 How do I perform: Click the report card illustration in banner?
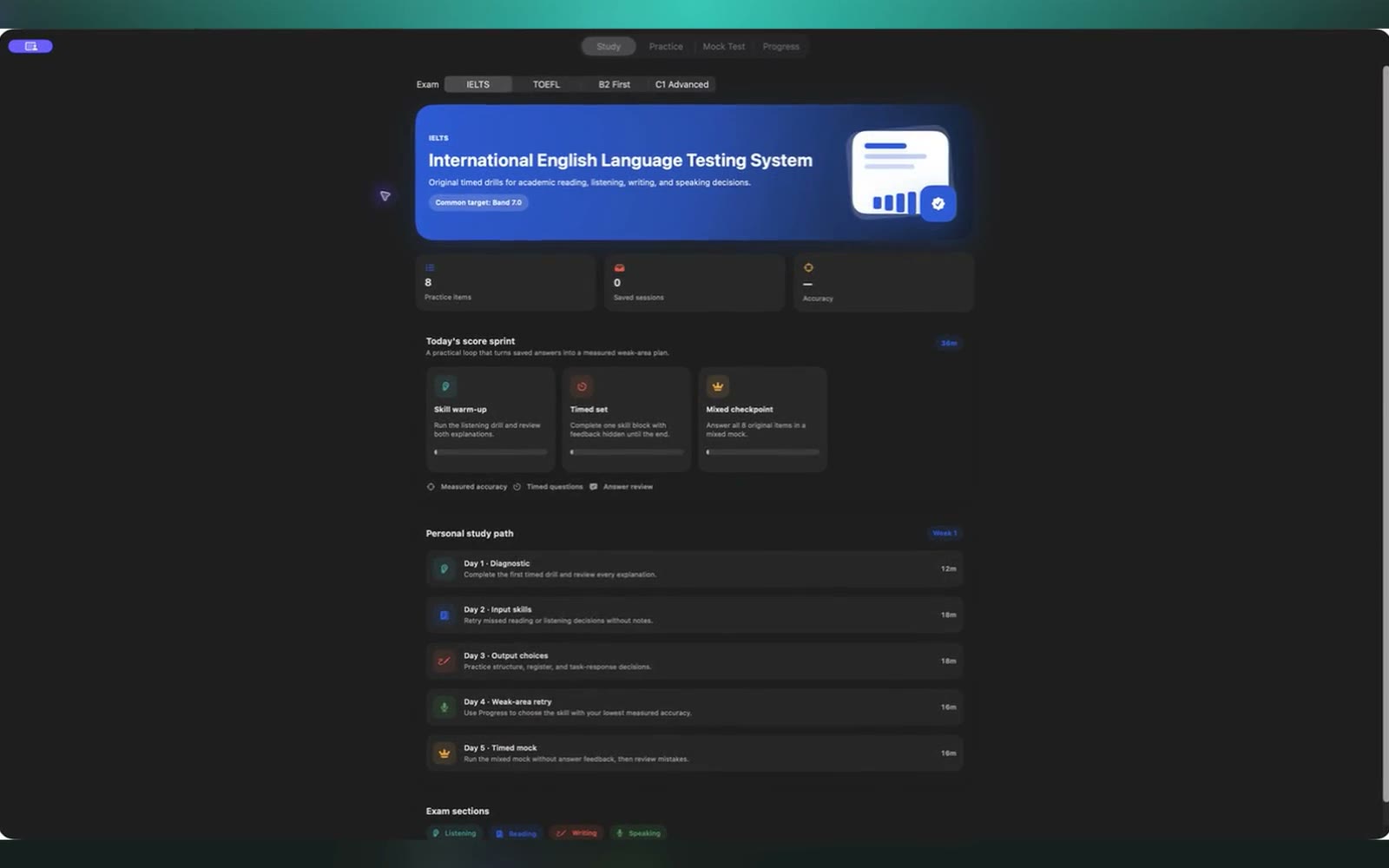[900, 173]
